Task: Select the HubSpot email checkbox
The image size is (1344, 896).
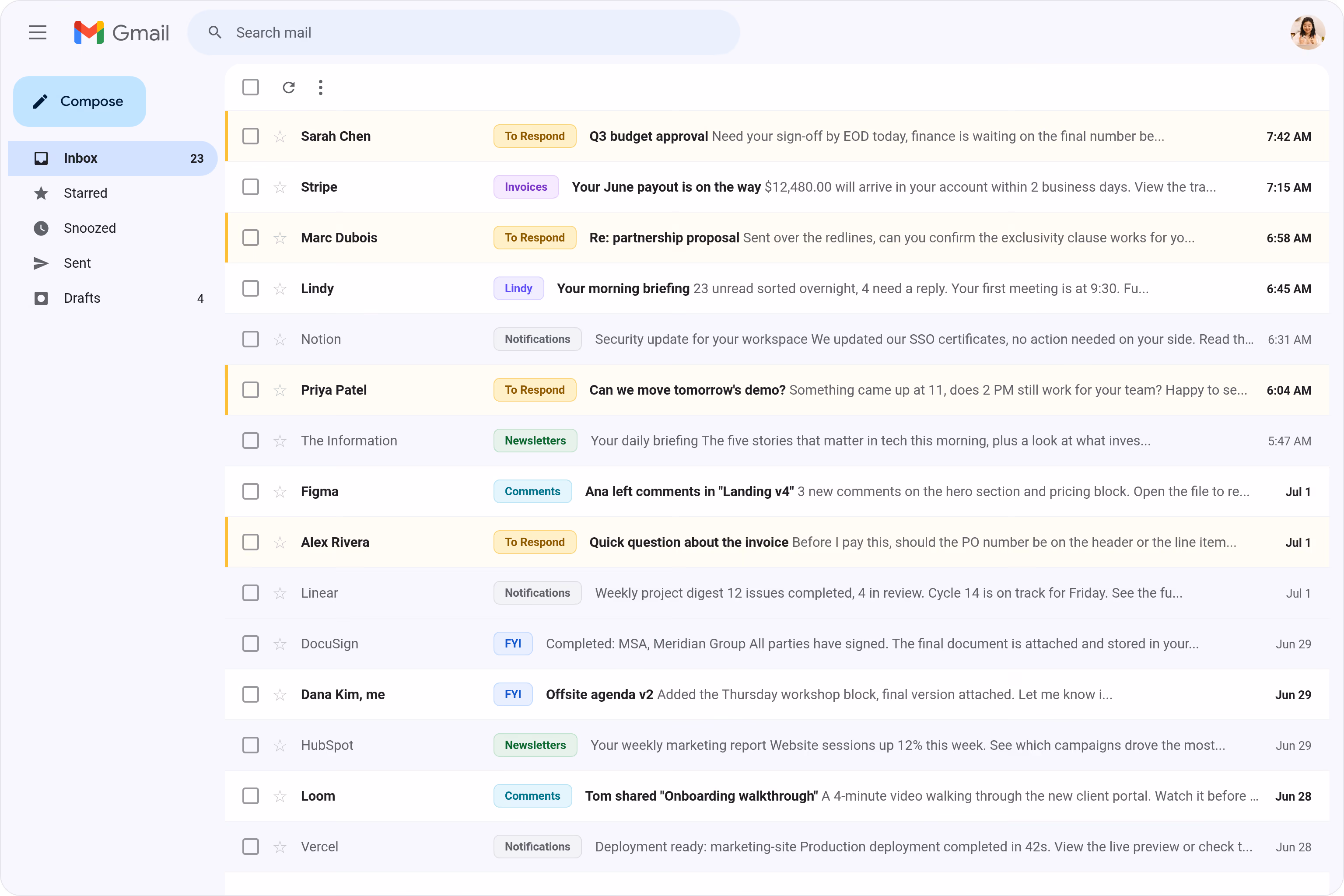Action: point(250,745)
